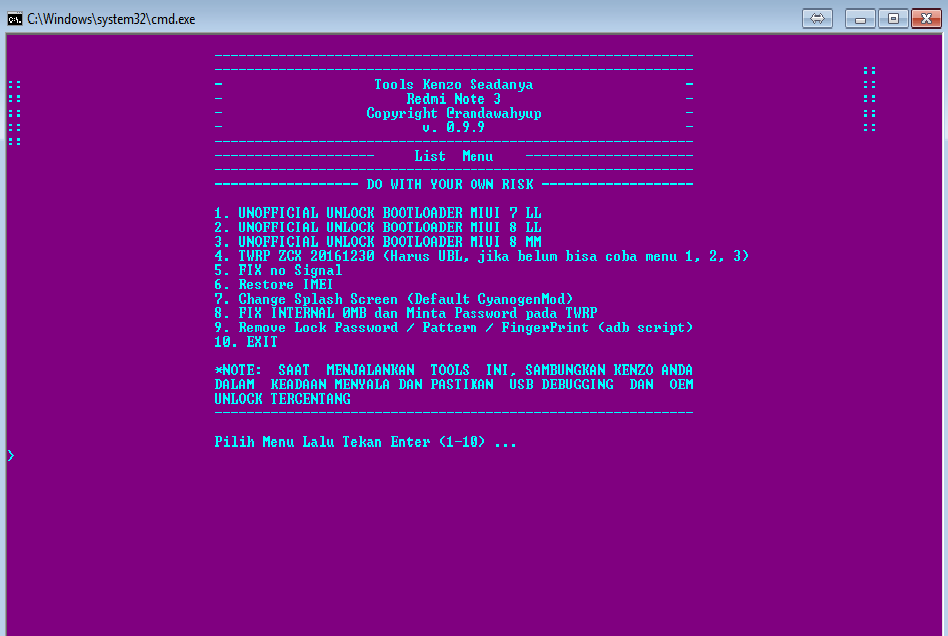Click the '>' input prompt in console
Screen dimensions: 948x636
coord(11,456)
